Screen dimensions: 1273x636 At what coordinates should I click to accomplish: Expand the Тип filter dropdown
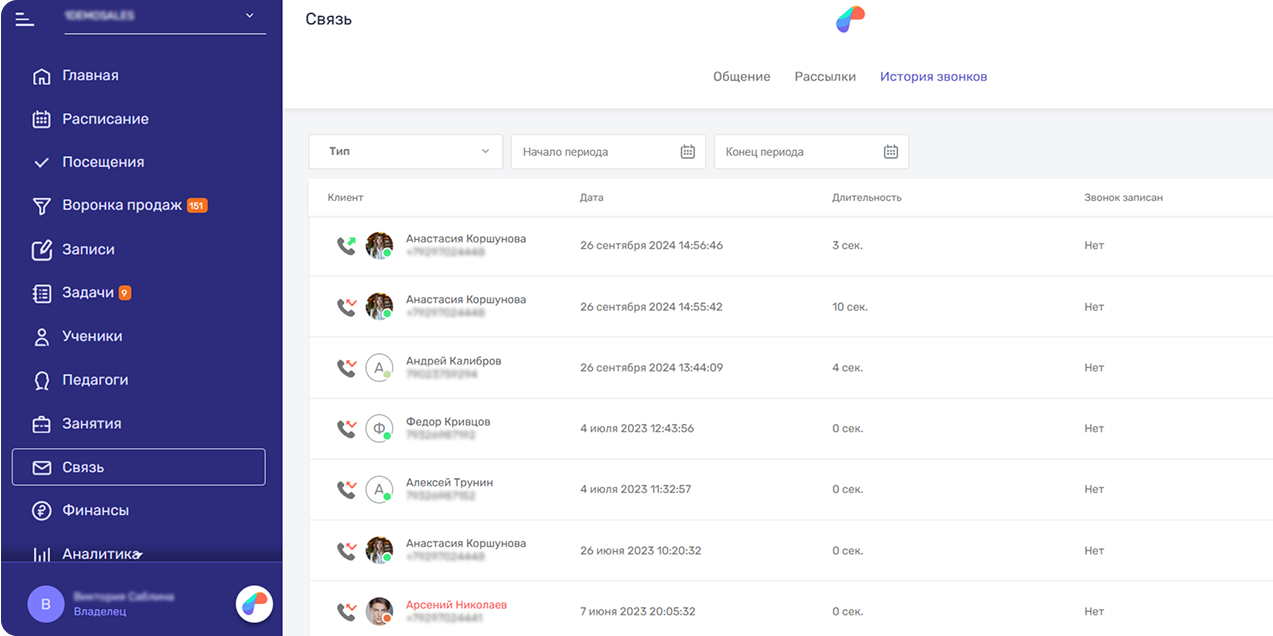pyautogui.click(x=405, y=152)
